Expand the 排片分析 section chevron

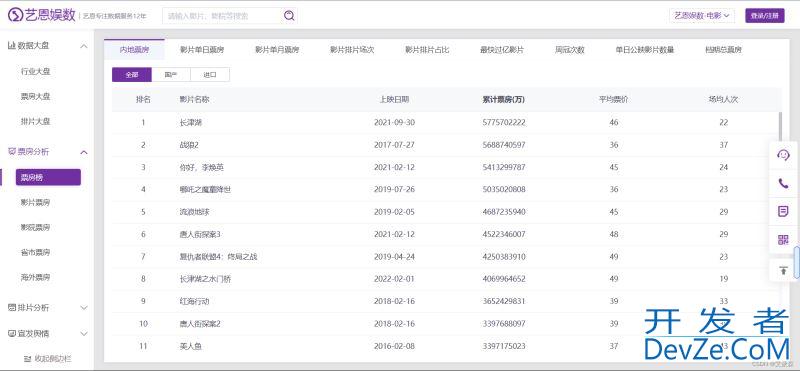pyautogui.click(x=84, y=308)
